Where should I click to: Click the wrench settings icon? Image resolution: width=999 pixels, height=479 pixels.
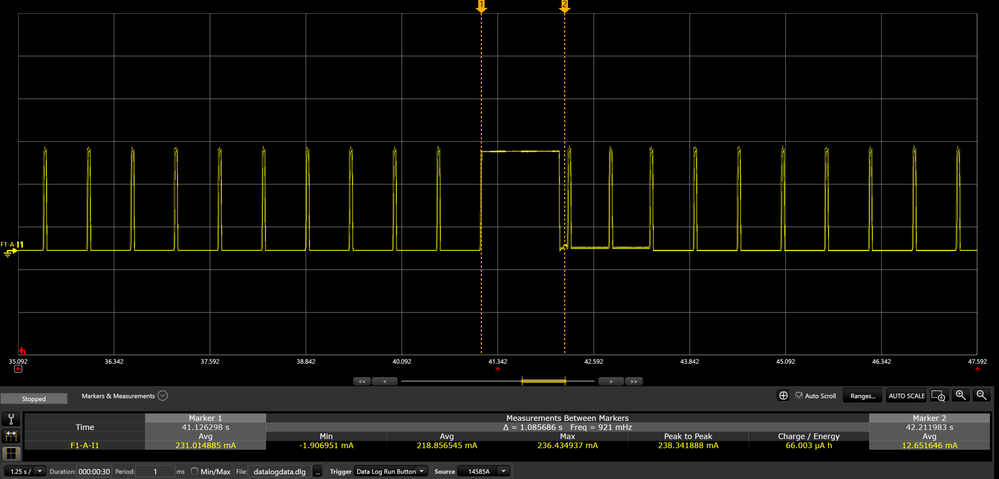(x=13, y=420)
